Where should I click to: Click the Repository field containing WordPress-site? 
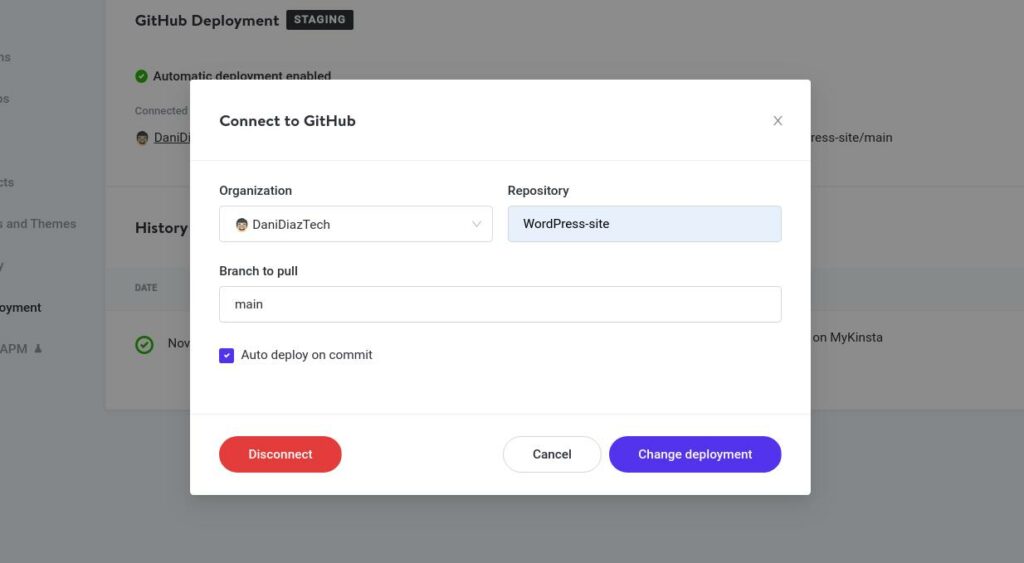pyautogui.click(x=645, y=224)
